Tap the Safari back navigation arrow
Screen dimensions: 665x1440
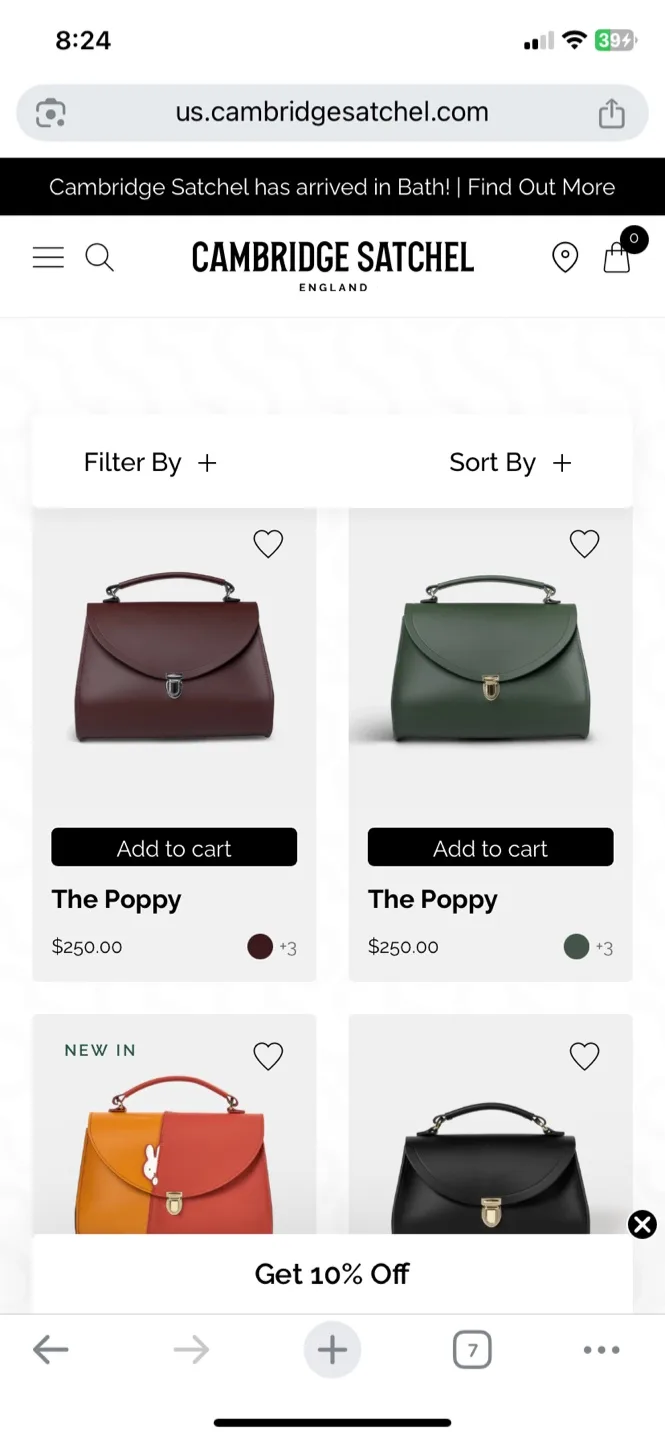[51, 1349]
